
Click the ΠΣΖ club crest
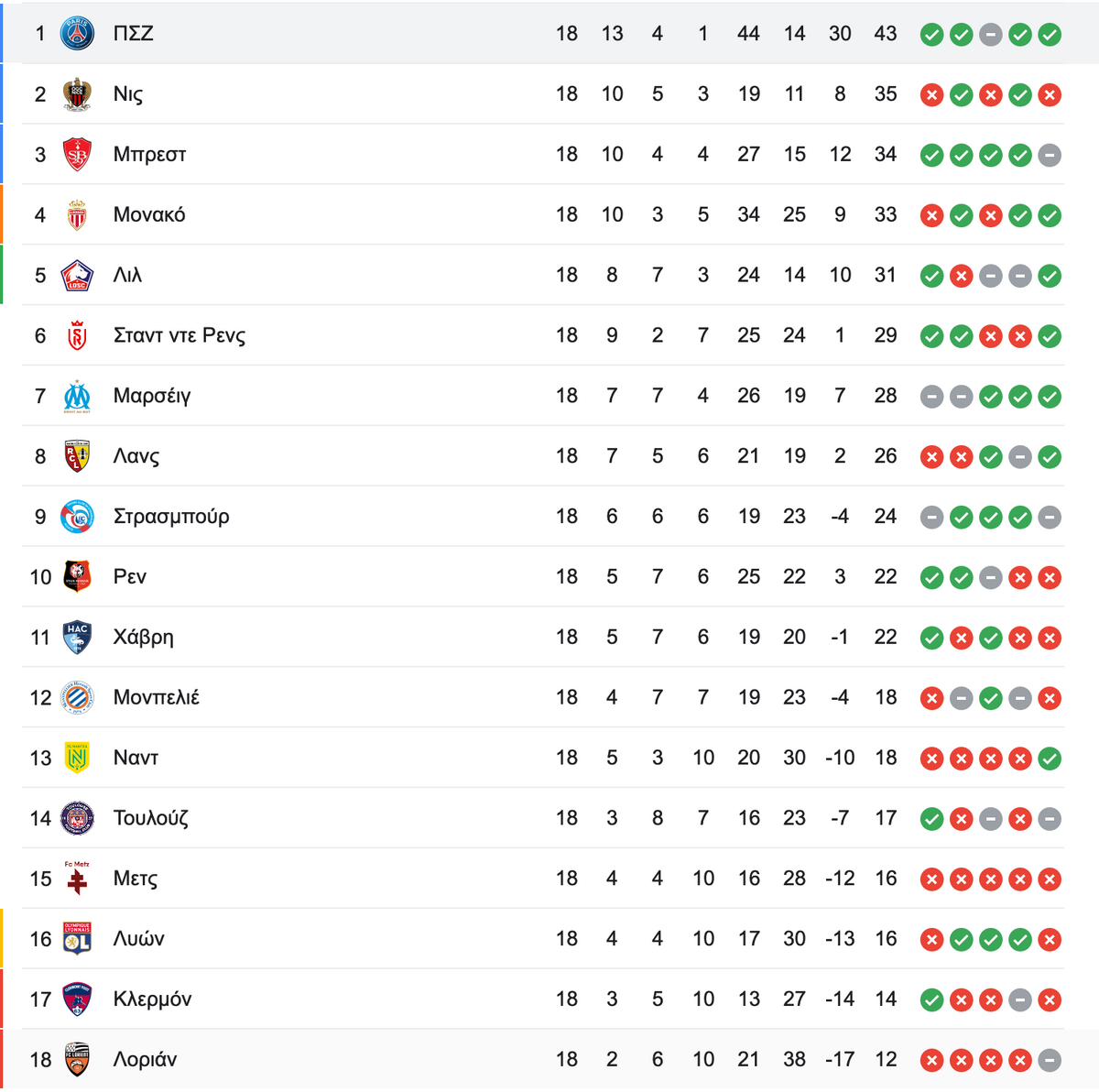point(77,34)
